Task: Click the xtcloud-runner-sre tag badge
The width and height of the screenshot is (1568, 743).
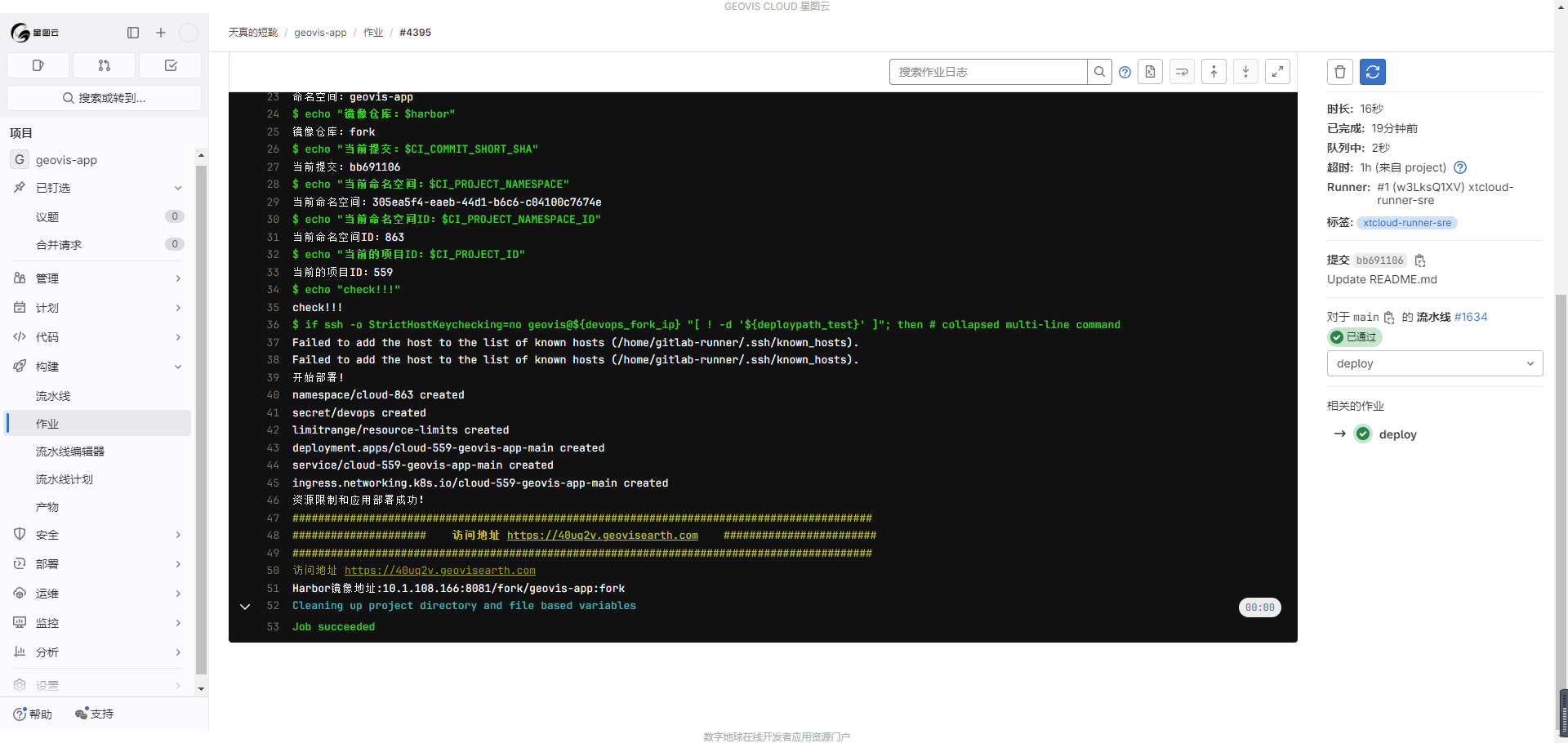Action: click(x=1407, y=223)
